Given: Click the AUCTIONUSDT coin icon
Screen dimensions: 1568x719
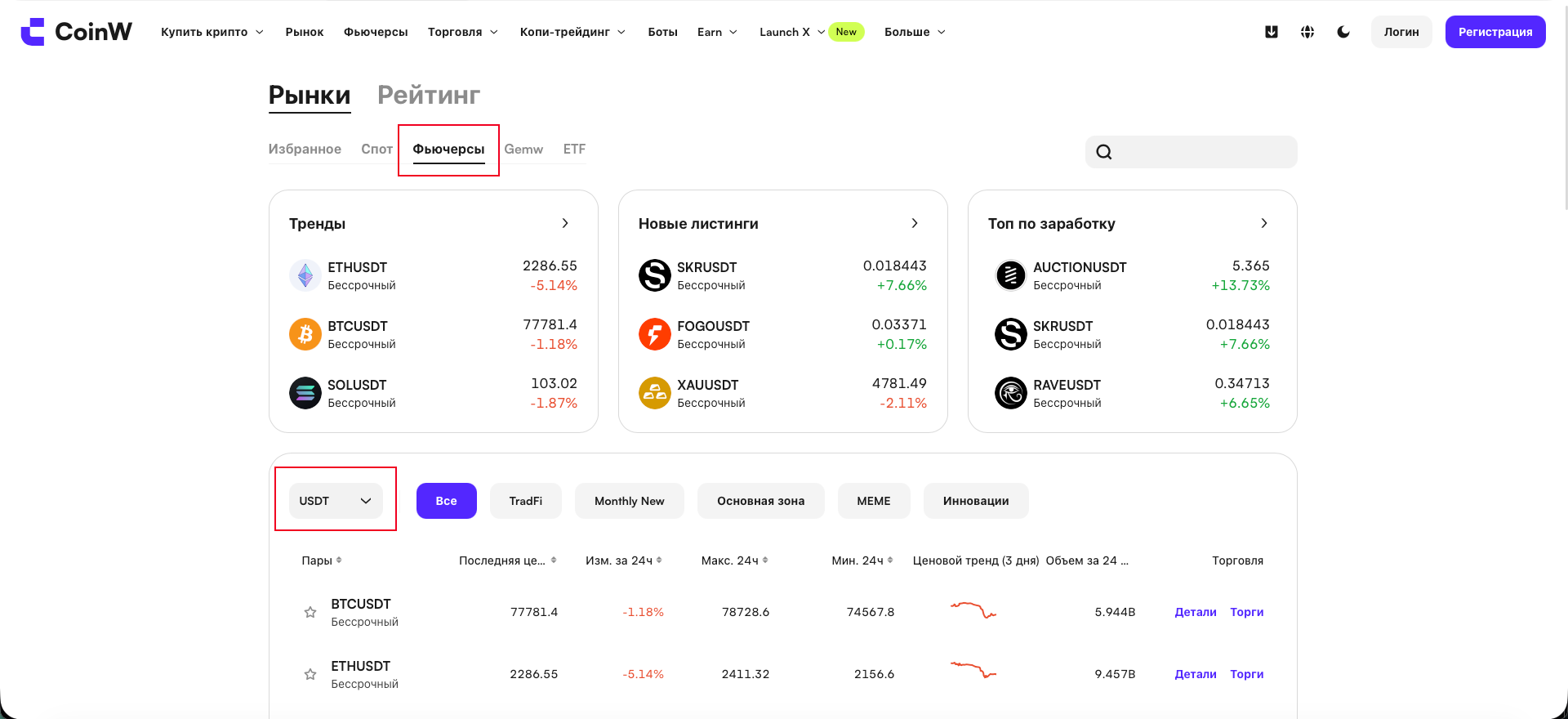Looking at the screenshot, I should point(1011,275).
